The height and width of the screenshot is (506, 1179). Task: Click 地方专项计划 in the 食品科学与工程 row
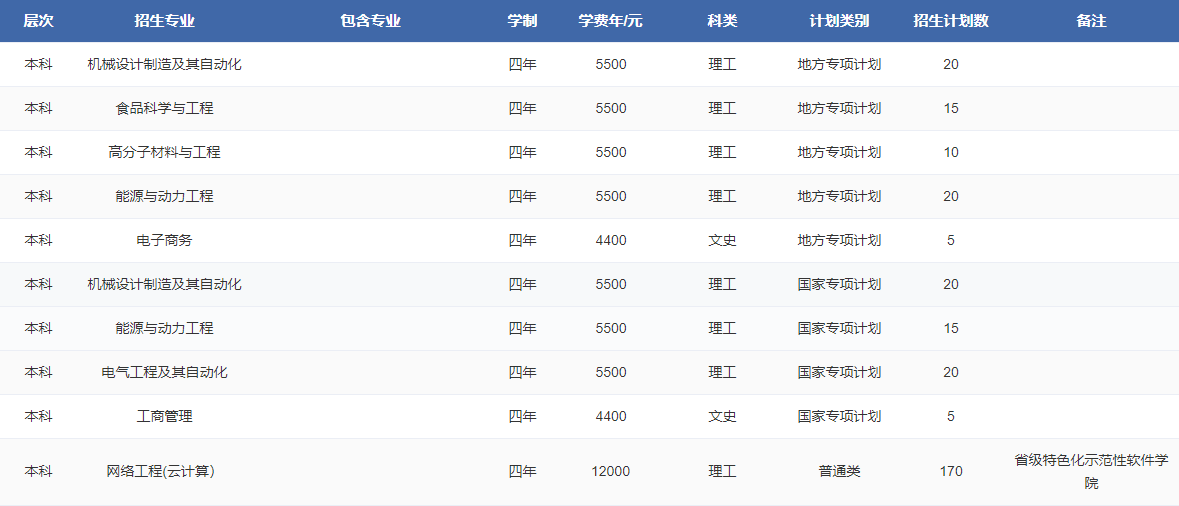(x=839, y=108)
